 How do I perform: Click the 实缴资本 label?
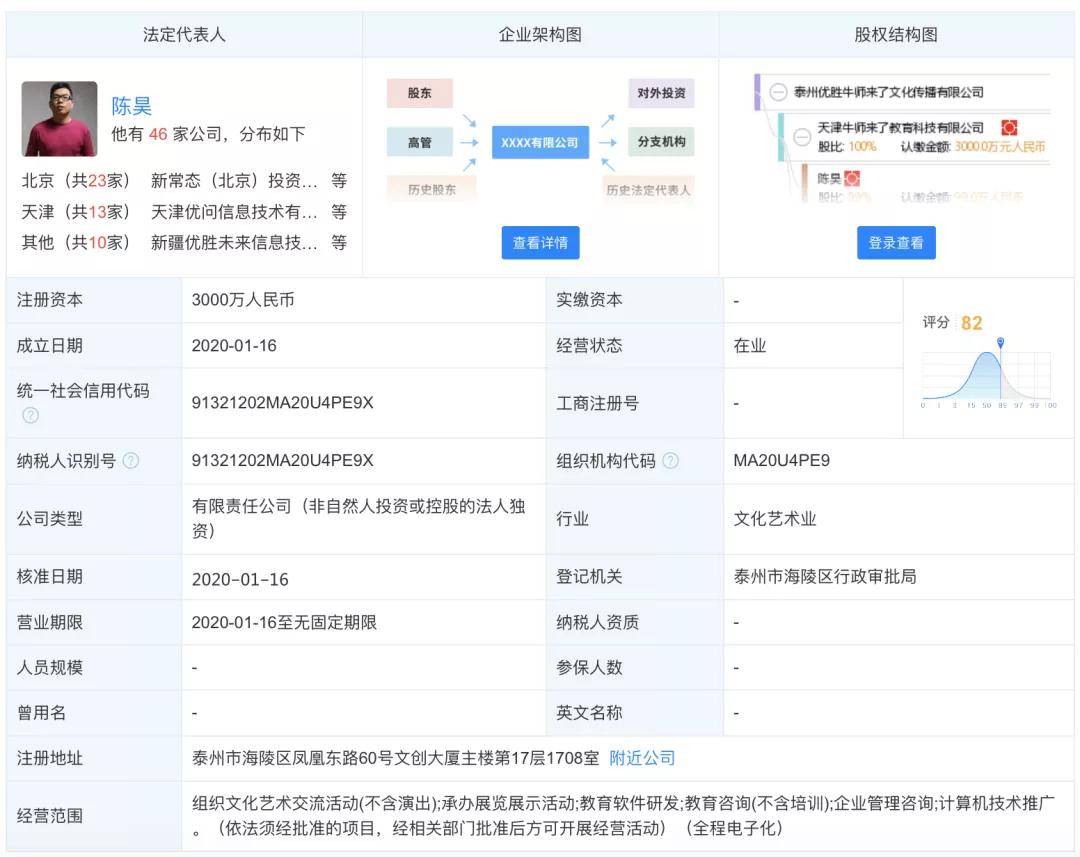pos(589,300)
